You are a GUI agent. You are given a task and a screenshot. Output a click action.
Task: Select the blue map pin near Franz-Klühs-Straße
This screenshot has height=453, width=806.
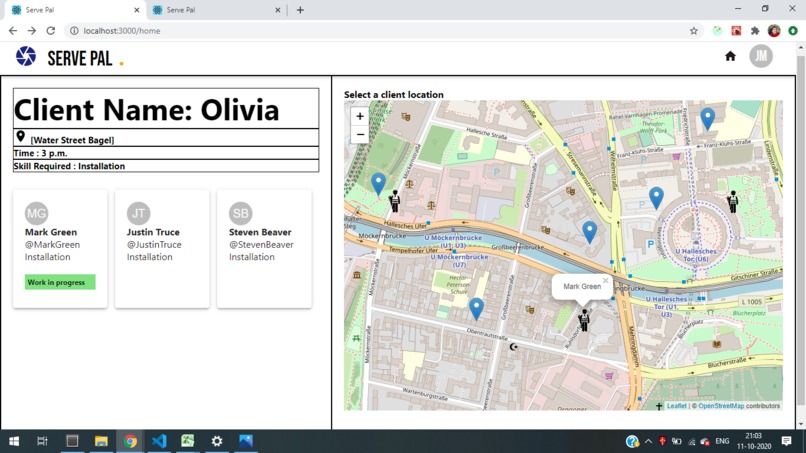[708, 119]
